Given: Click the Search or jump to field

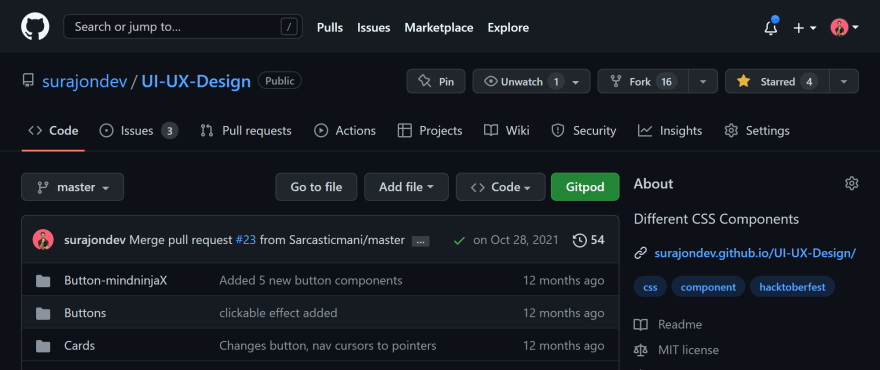Looking at the screenshot, I should tap(182, 26).
